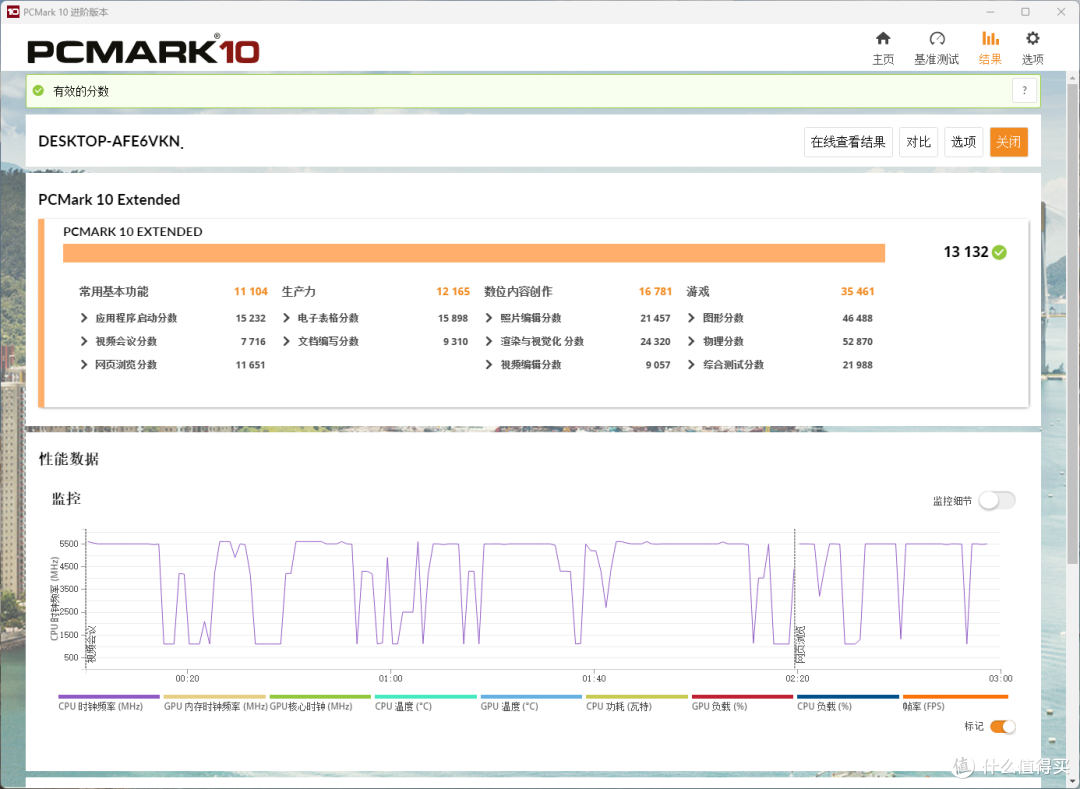Click the PCMARK10 logo
Screen dimensions: 1080x789
tap(143, 50)
